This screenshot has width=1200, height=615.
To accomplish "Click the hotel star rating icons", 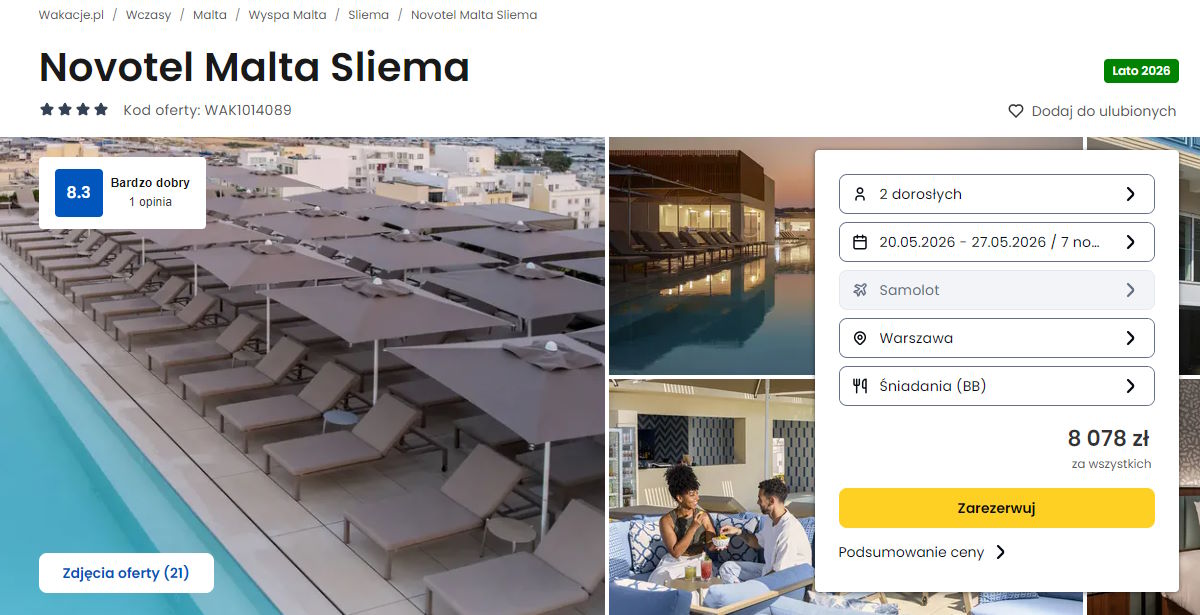I will (x=74, y=110).
